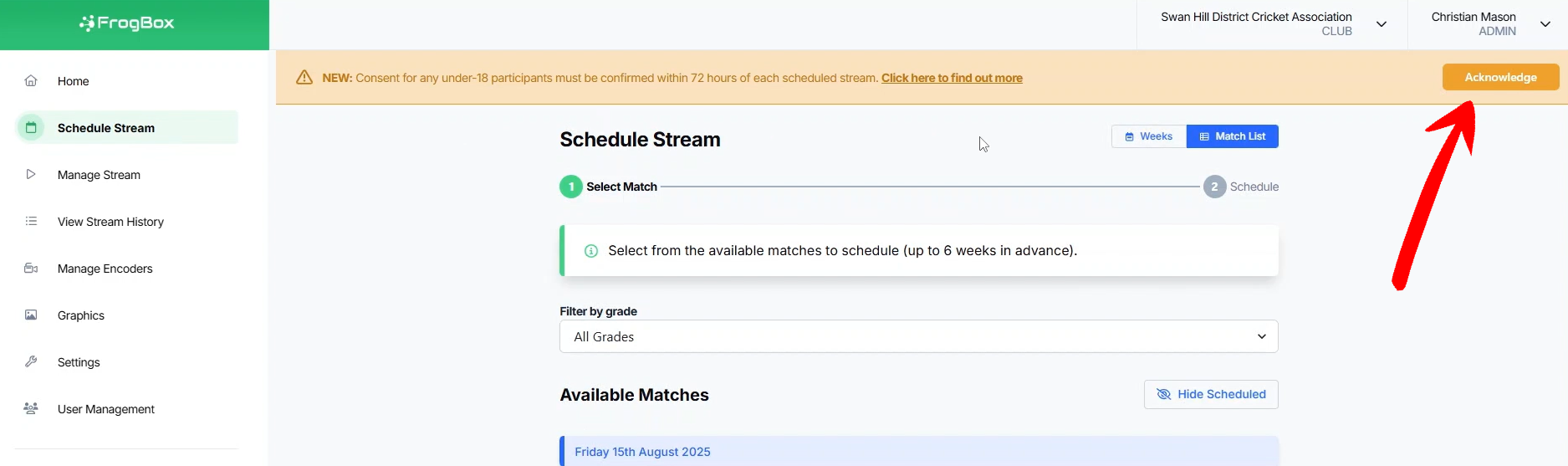The width and height of the screenshot is (1568, 466).
Task: Click the Schedule Stream calendar icon
Action: tap(31, 128)
